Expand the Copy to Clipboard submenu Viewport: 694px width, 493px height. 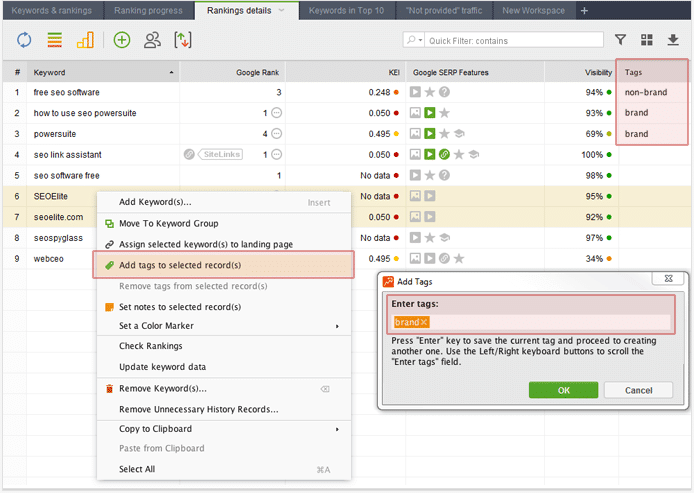coord(224,429)
